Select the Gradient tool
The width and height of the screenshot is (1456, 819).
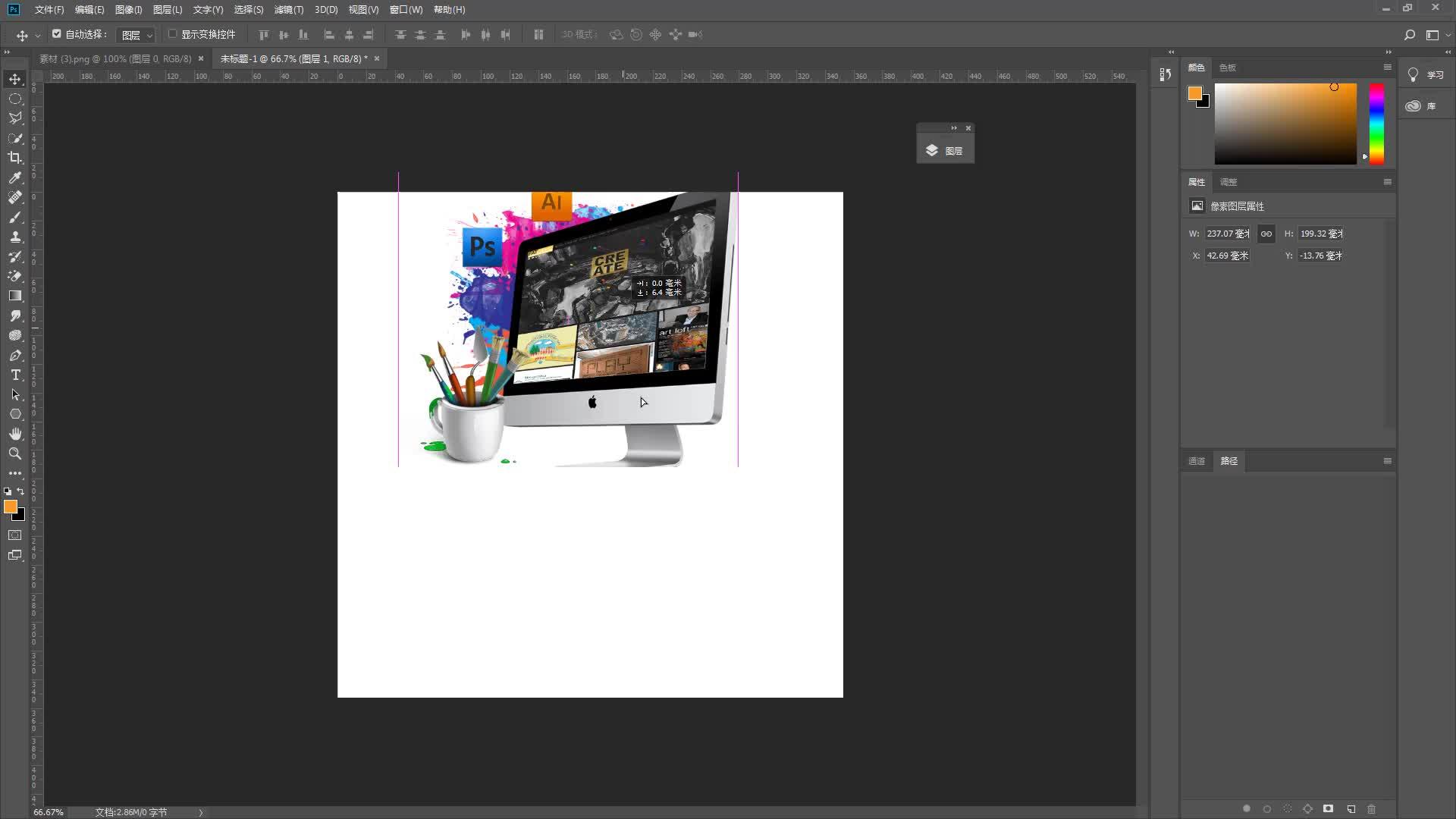click(x=15, y=296)
